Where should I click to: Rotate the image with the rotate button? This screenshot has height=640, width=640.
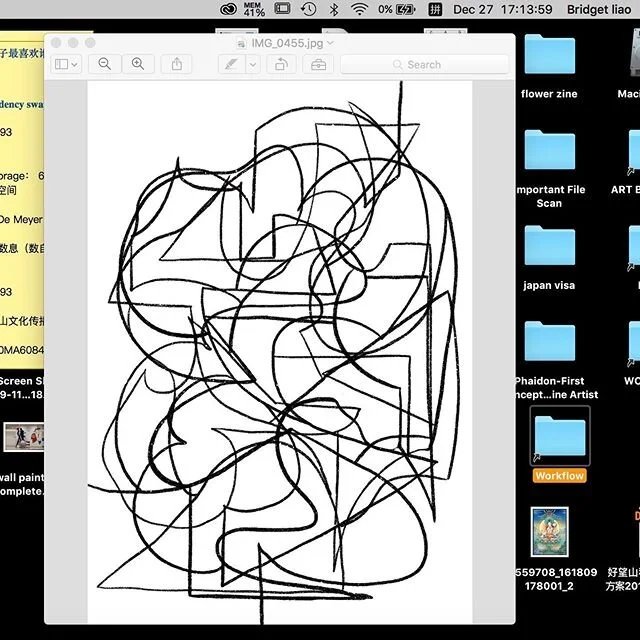pyautogui.click(x=281, y=64)
